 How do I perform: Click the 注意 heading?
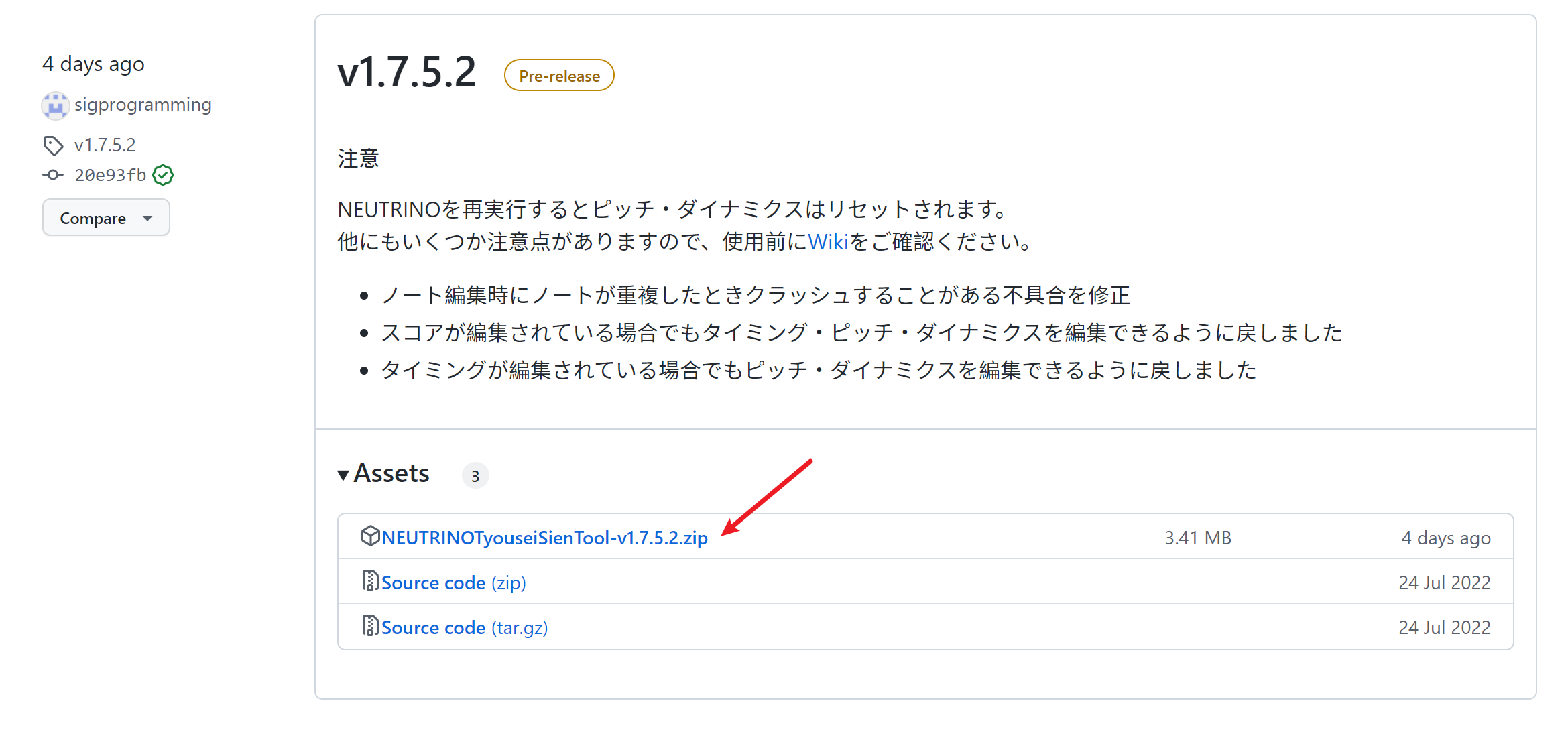359,158
